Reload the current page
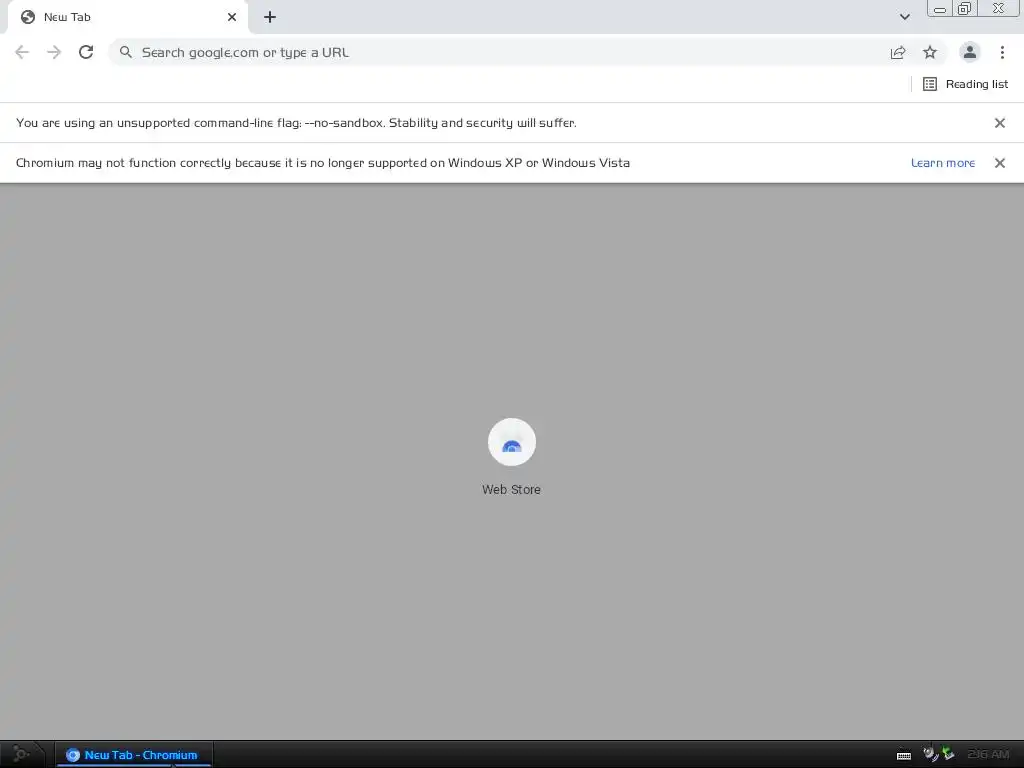 (x=86, y=52)
